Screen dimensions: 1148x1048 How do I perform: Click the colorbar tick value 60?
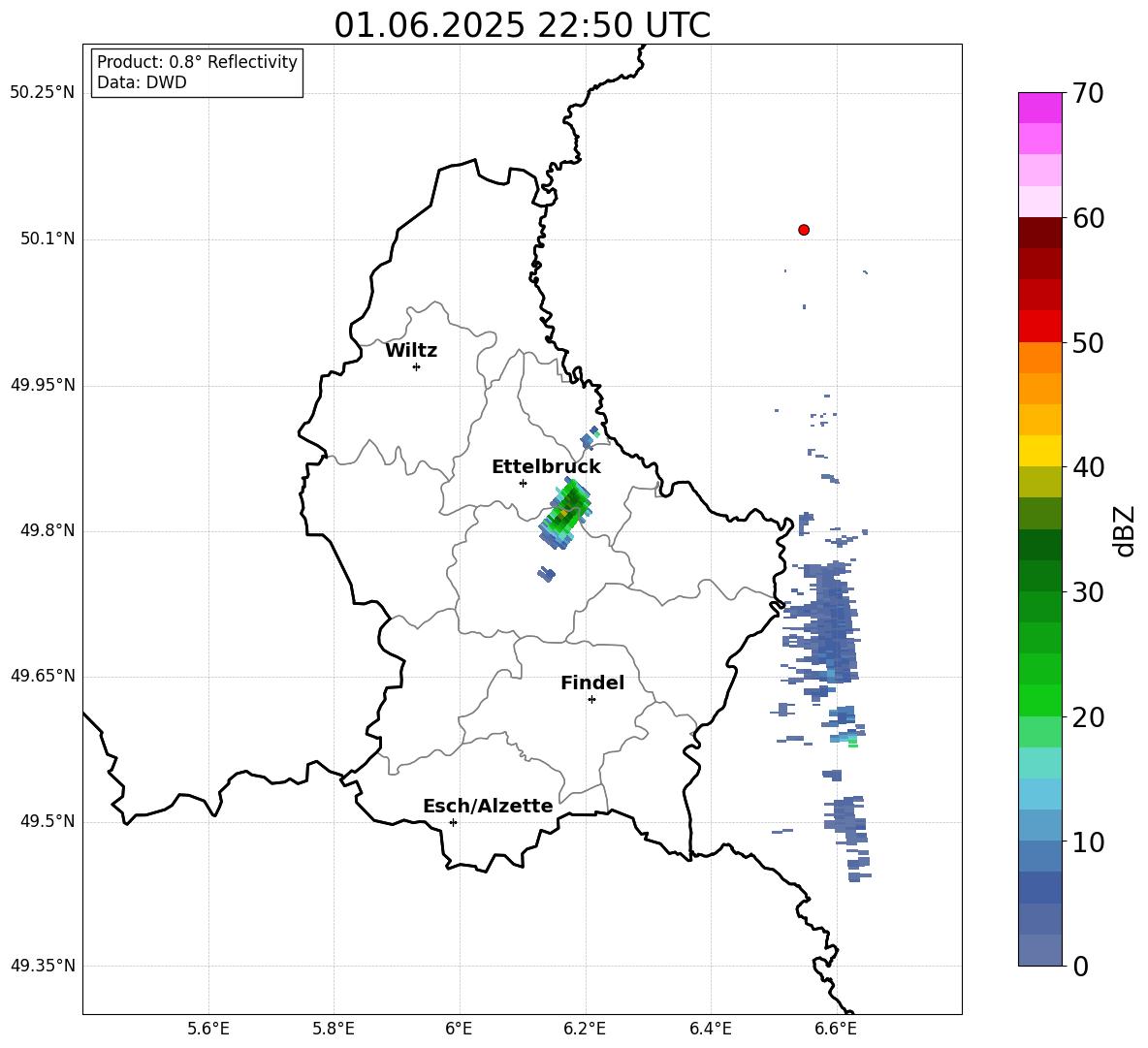[1088, 218]
